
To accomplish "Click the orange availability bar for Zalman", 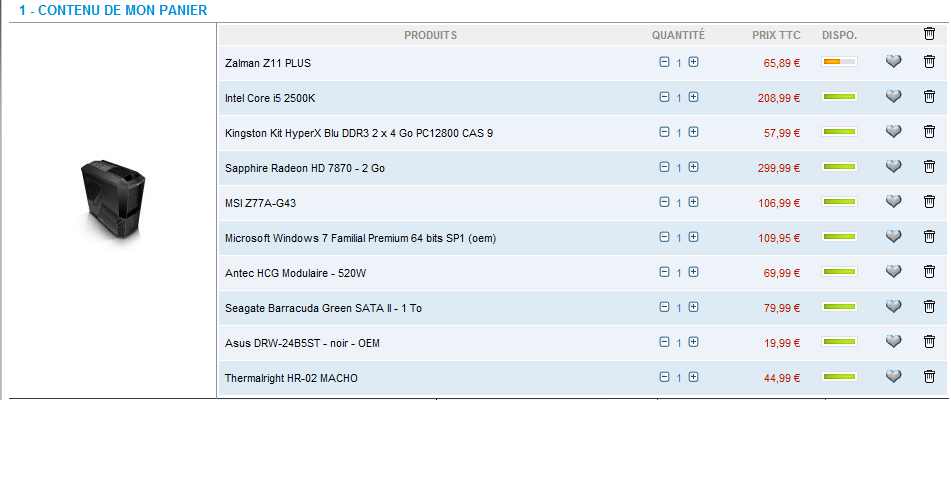I will click(839, 62).
